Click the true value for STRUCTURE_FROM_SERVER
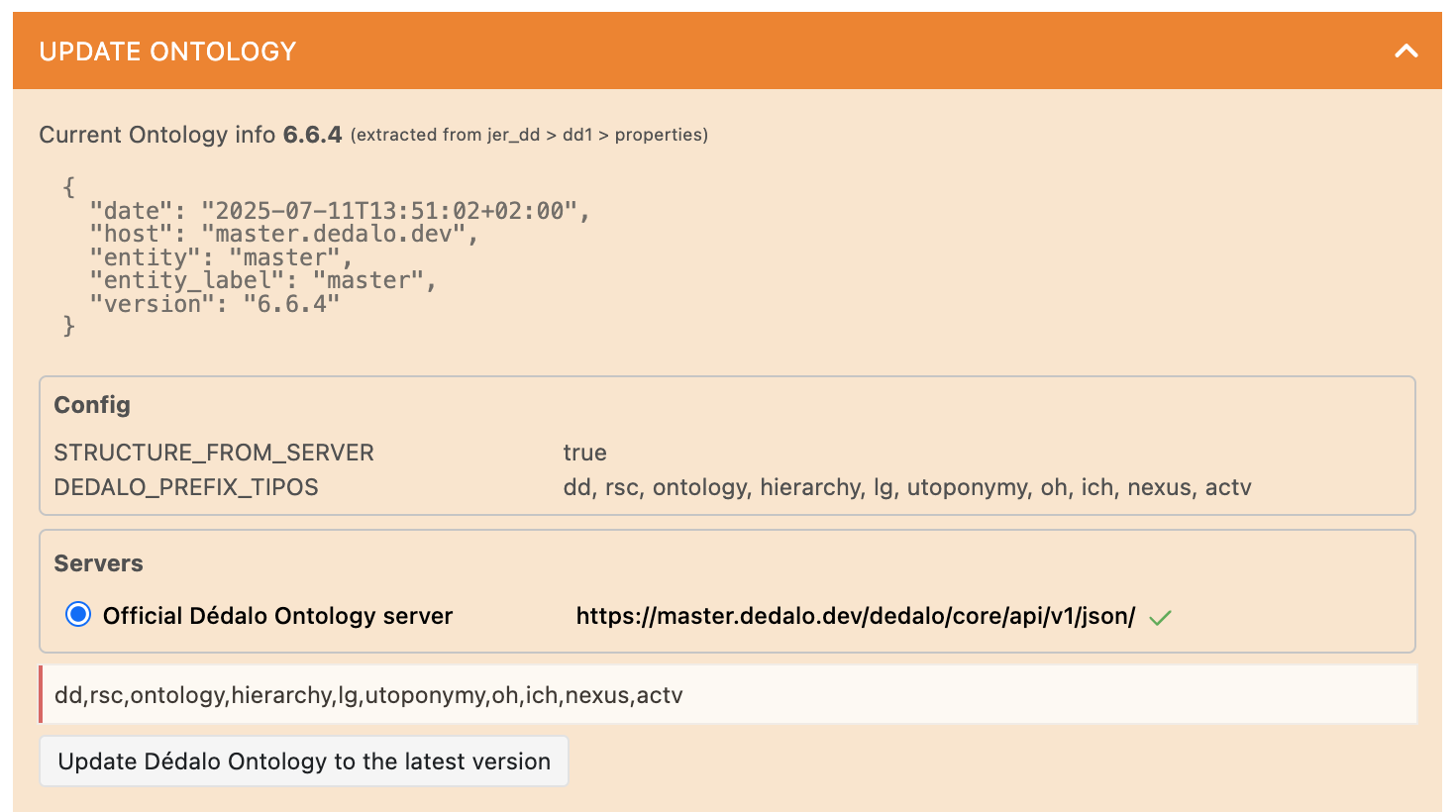1456x812 pixels. tap(585, 453)
